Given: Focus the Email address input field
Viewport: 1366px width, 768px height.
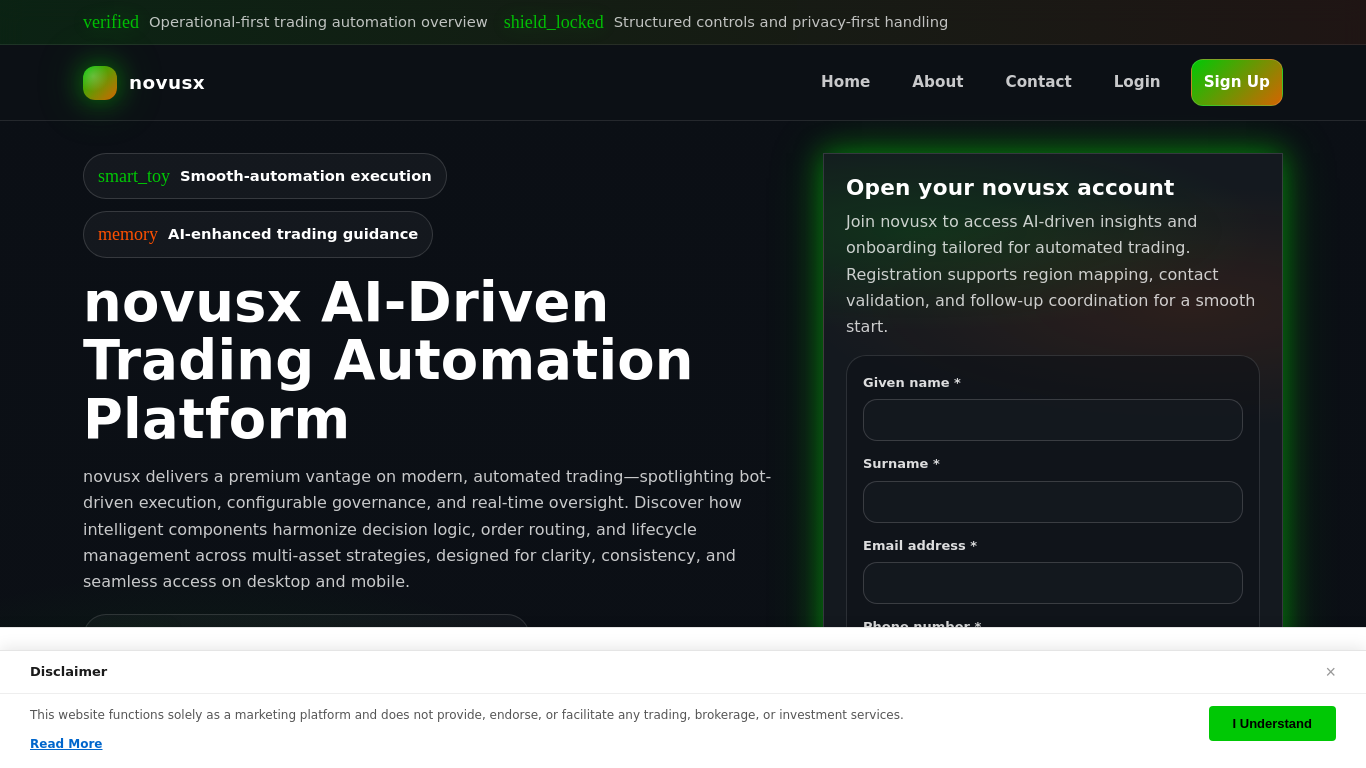Looking at the screenshot, I should coord(1053,583).
